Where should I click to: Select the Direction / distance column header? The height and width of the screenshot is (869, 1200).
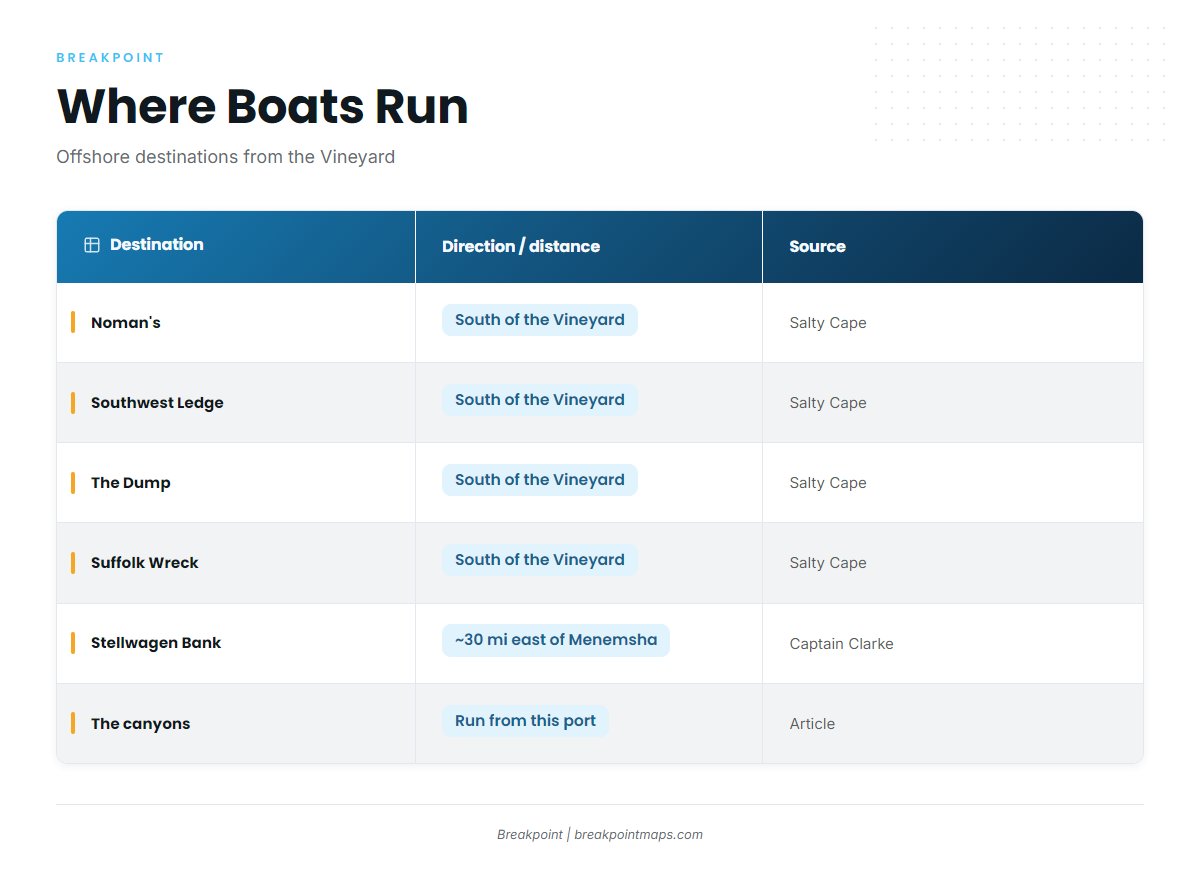(589, 247)
